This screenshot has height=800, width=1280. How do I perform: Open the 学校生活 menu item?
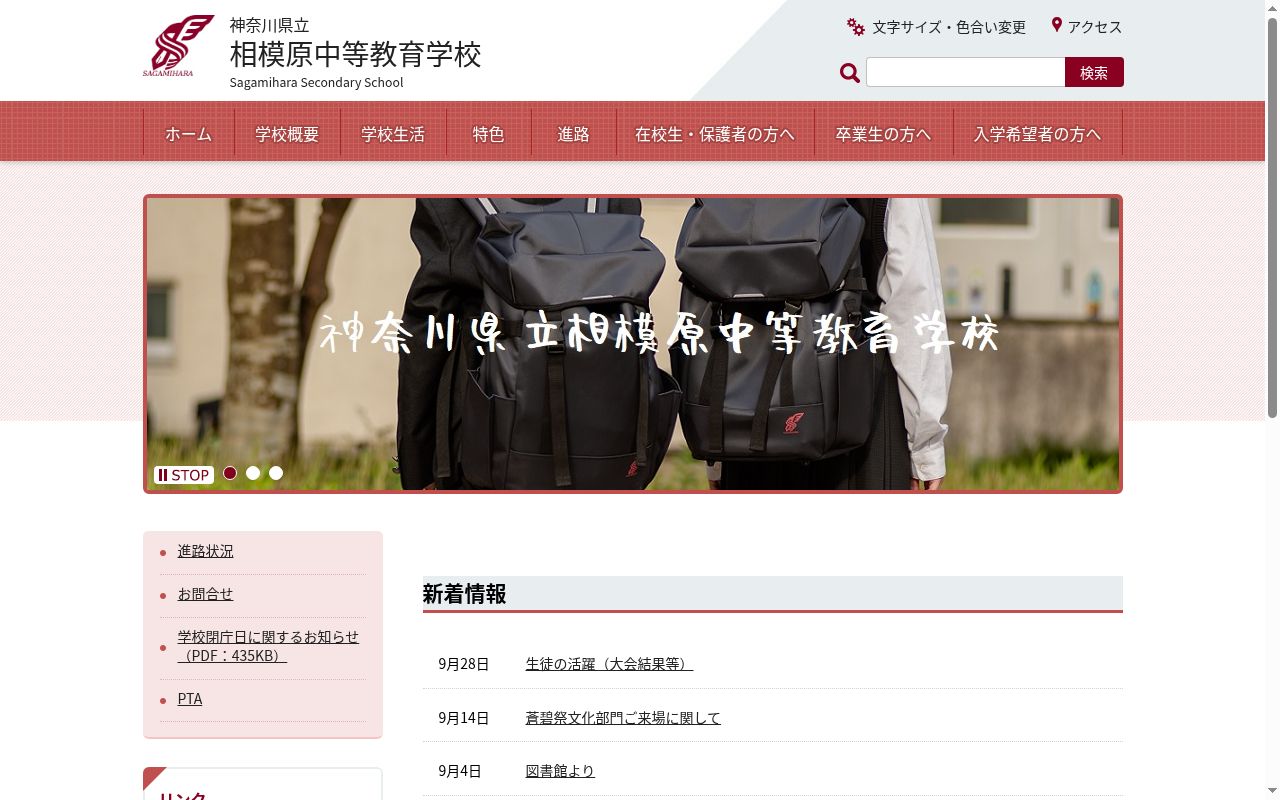[x=393, y=134]
